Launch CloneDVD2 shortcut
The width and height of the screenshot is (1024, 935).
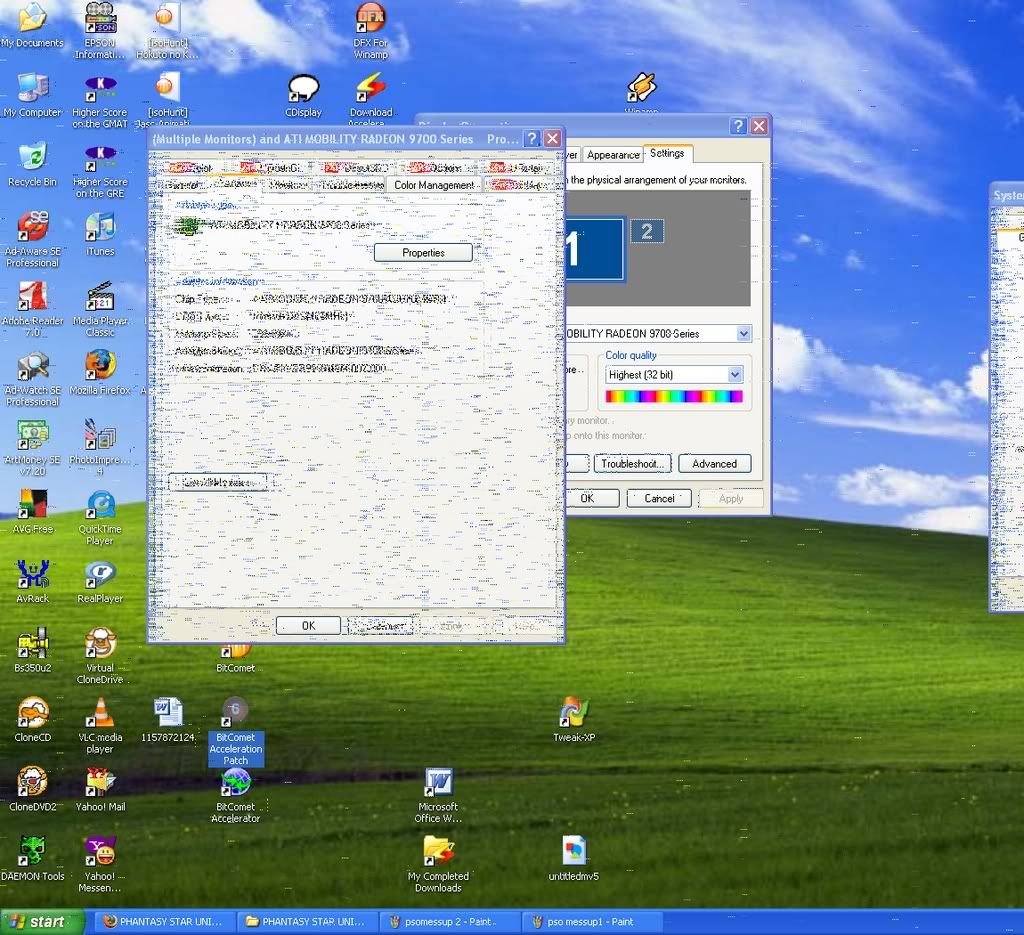pyautogui.click(x=32, y=789)
